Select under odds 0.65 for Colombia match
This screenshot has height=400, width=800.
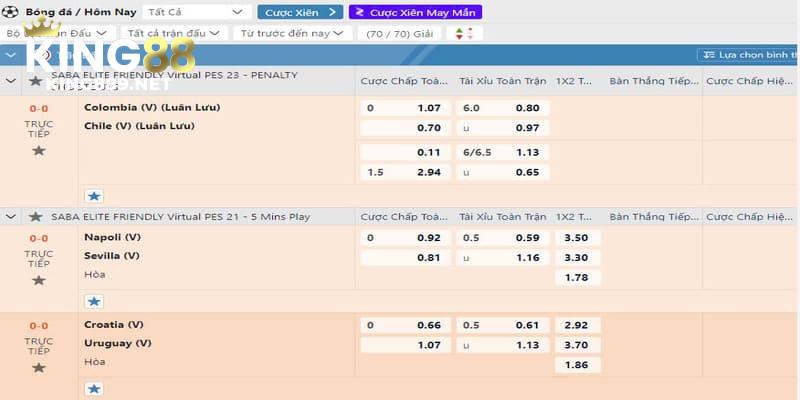503,172
